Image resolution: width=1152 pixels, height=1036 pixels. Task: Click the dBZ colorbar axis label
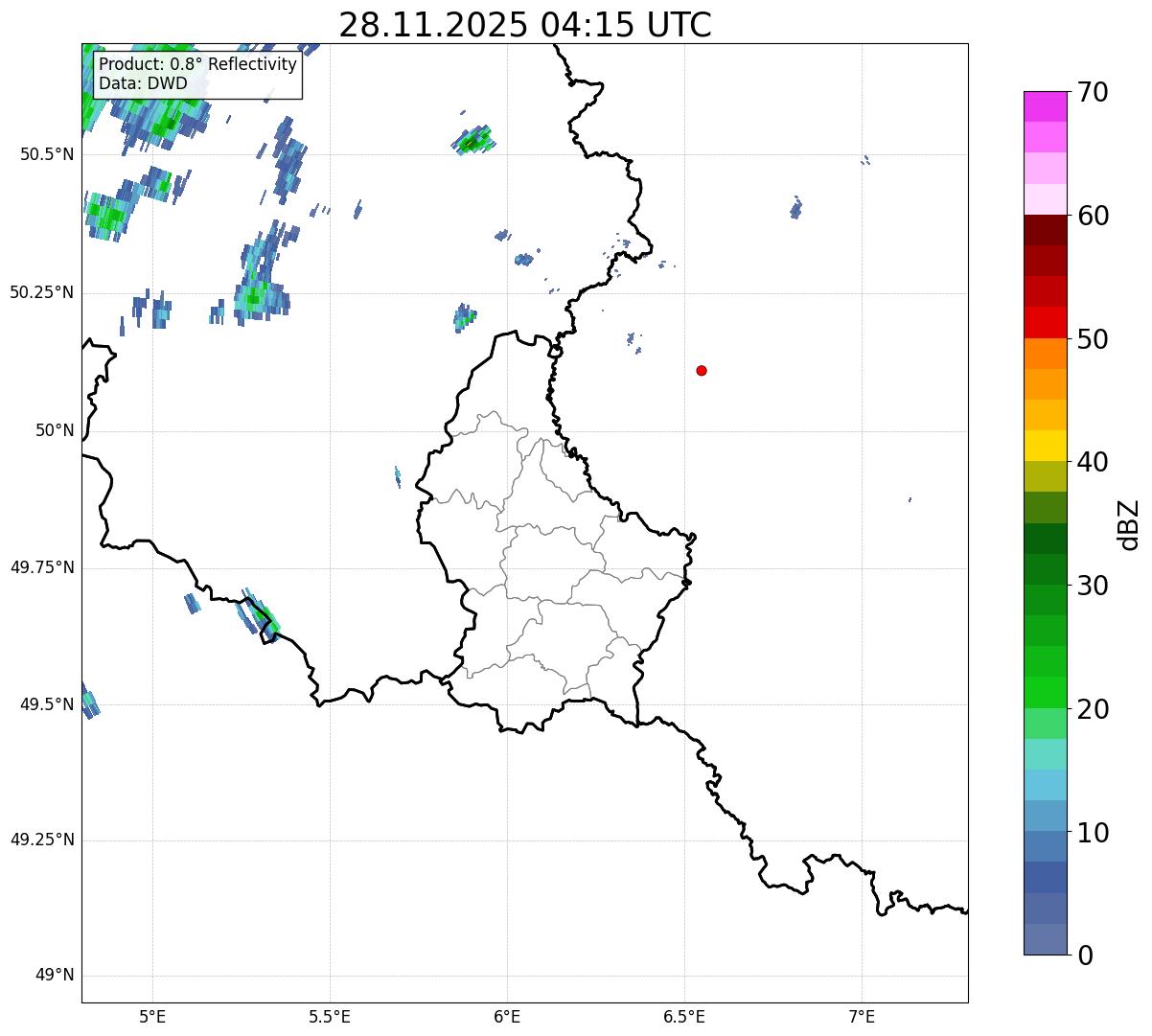1129,524
